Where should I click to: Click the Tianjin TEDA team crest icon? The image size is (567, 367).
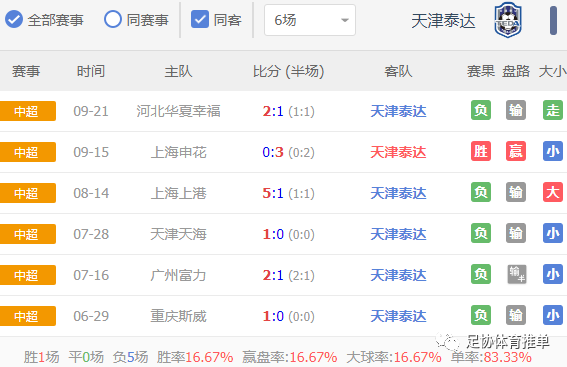click(508, 20)
